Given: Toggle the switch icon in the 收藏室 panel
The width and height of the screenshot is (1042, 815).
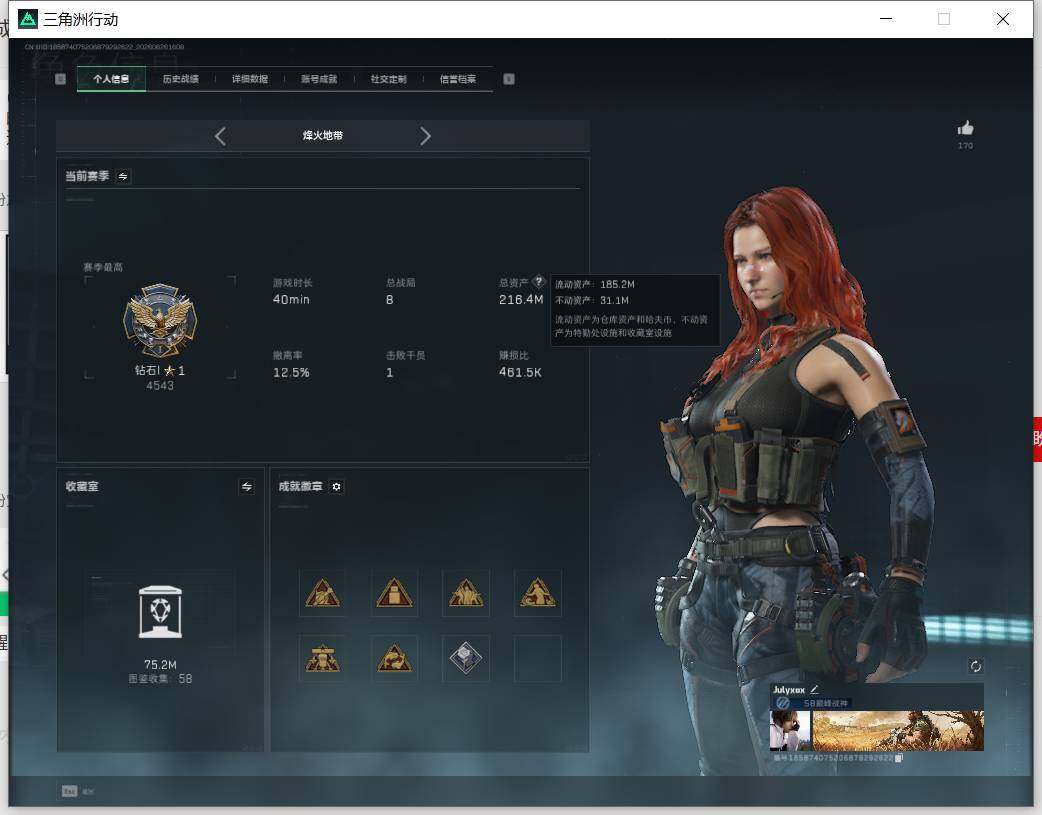Looking at the screenshot, I should coord(247,487).
